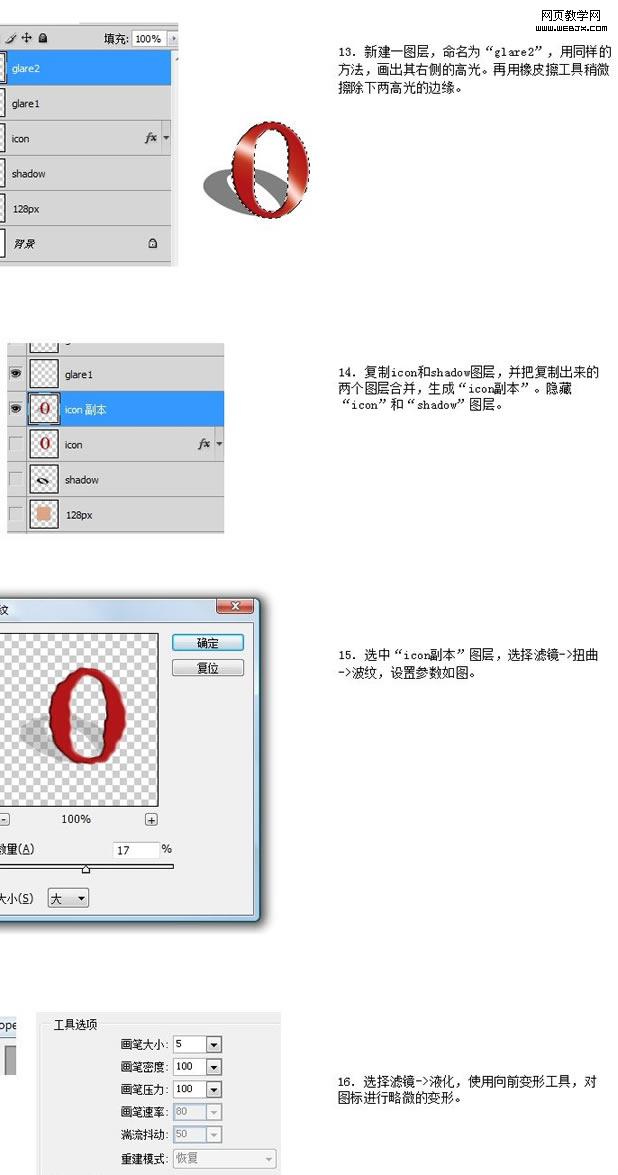The width and height of the screenshot is (618, 1175).
Task: Click thumbnail of the icon layer with fx
Action: (44, 444)
